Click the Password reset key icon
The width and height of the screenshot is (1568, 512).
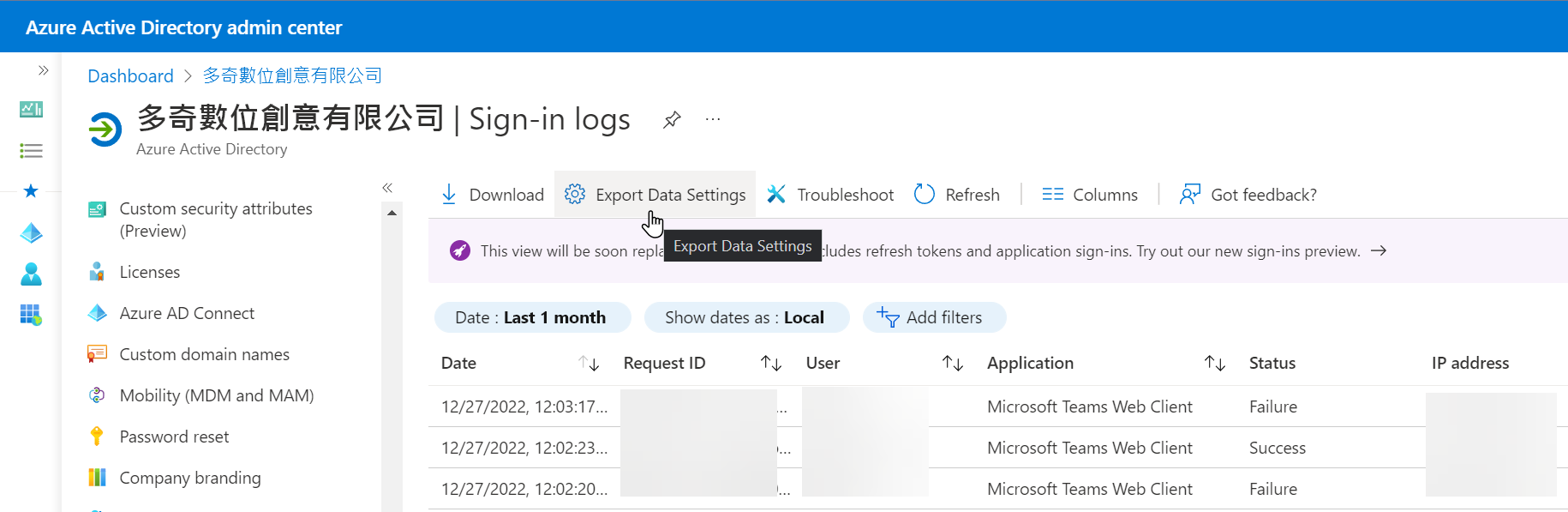click(x=97, y=437)
